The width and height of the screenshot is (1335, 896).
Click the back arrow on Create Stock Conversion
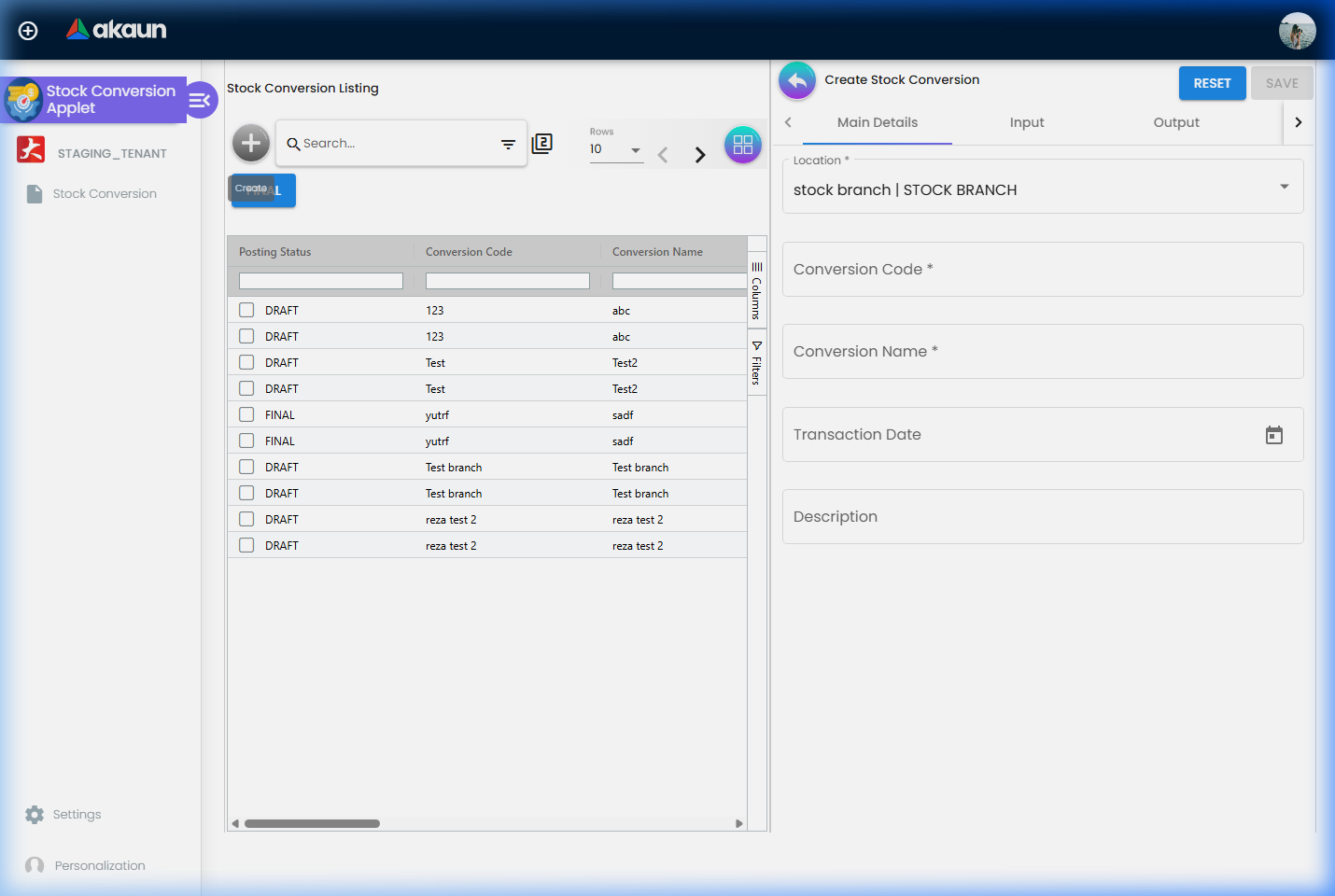tap(796, 81)
